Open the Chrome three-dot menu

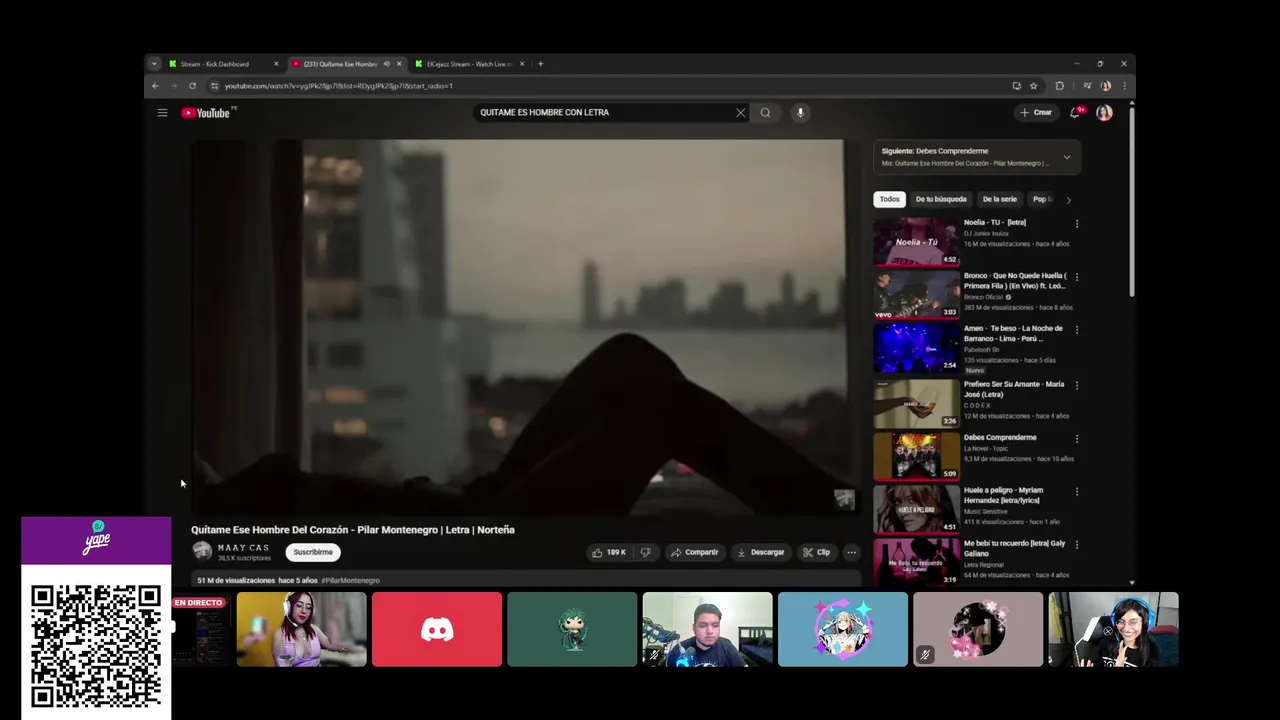tap(1124, 86)
